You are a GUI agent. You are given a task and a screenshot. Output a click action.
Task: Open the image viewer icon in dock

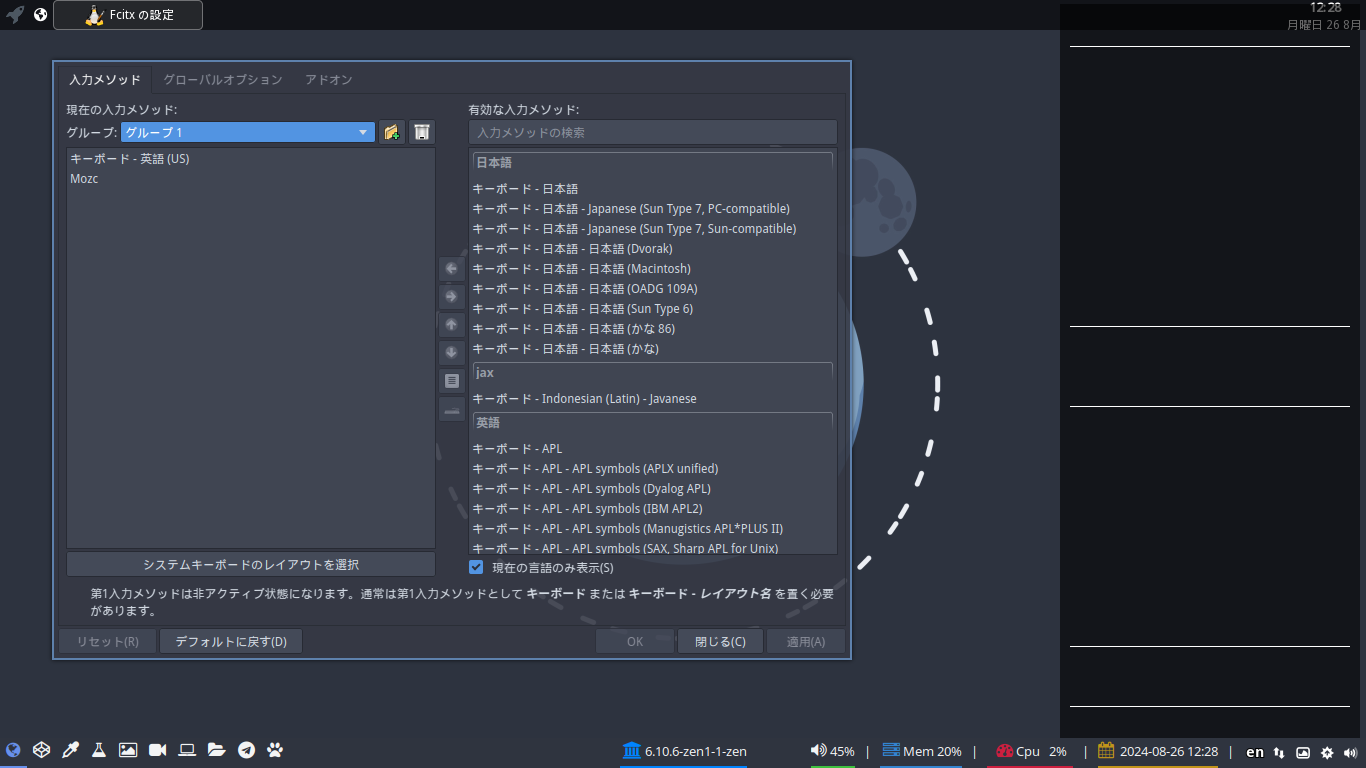coord(128,750)
